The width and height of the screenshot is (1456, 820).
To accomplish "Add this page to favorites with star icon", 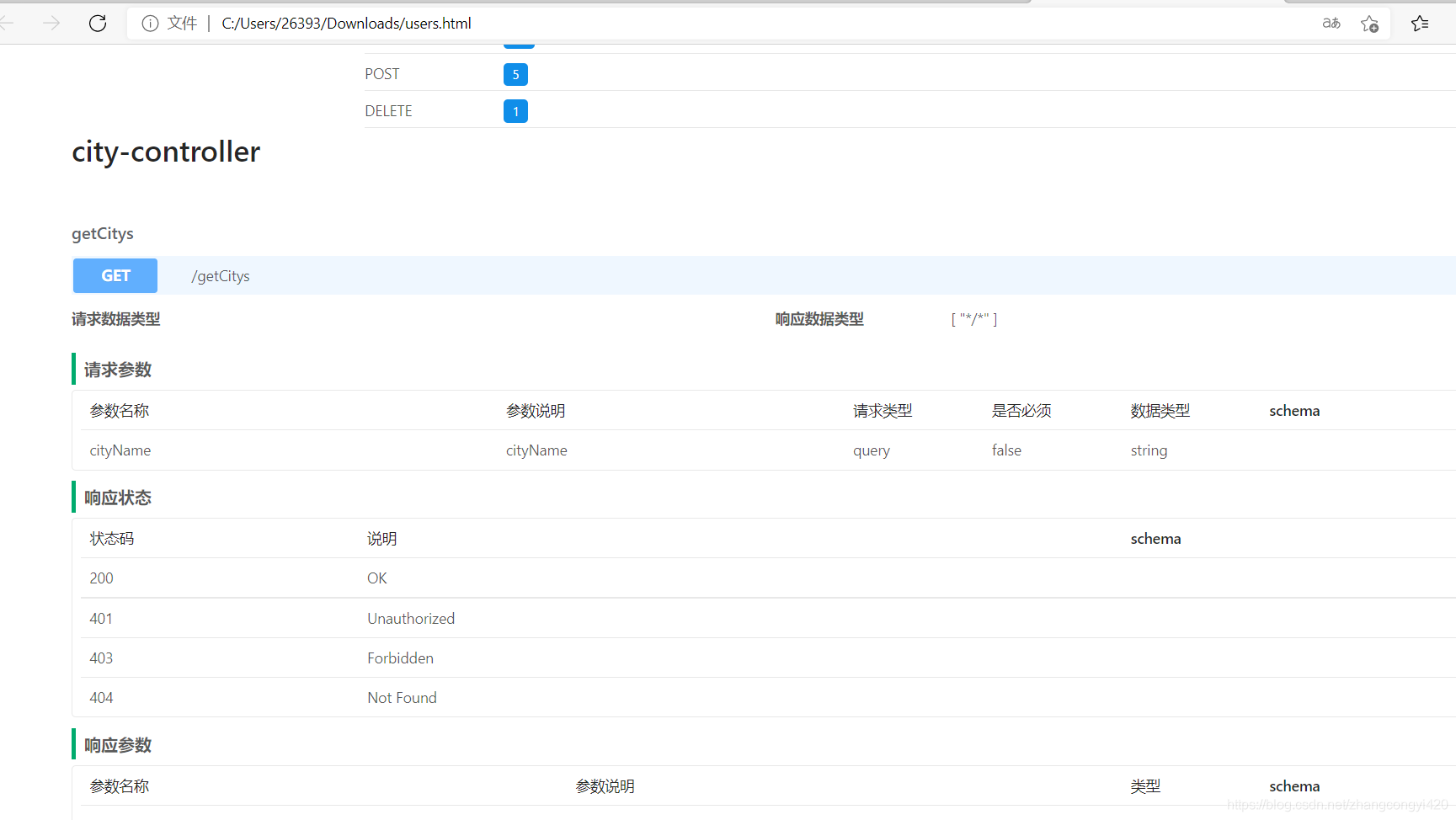I will [1369, 24].
